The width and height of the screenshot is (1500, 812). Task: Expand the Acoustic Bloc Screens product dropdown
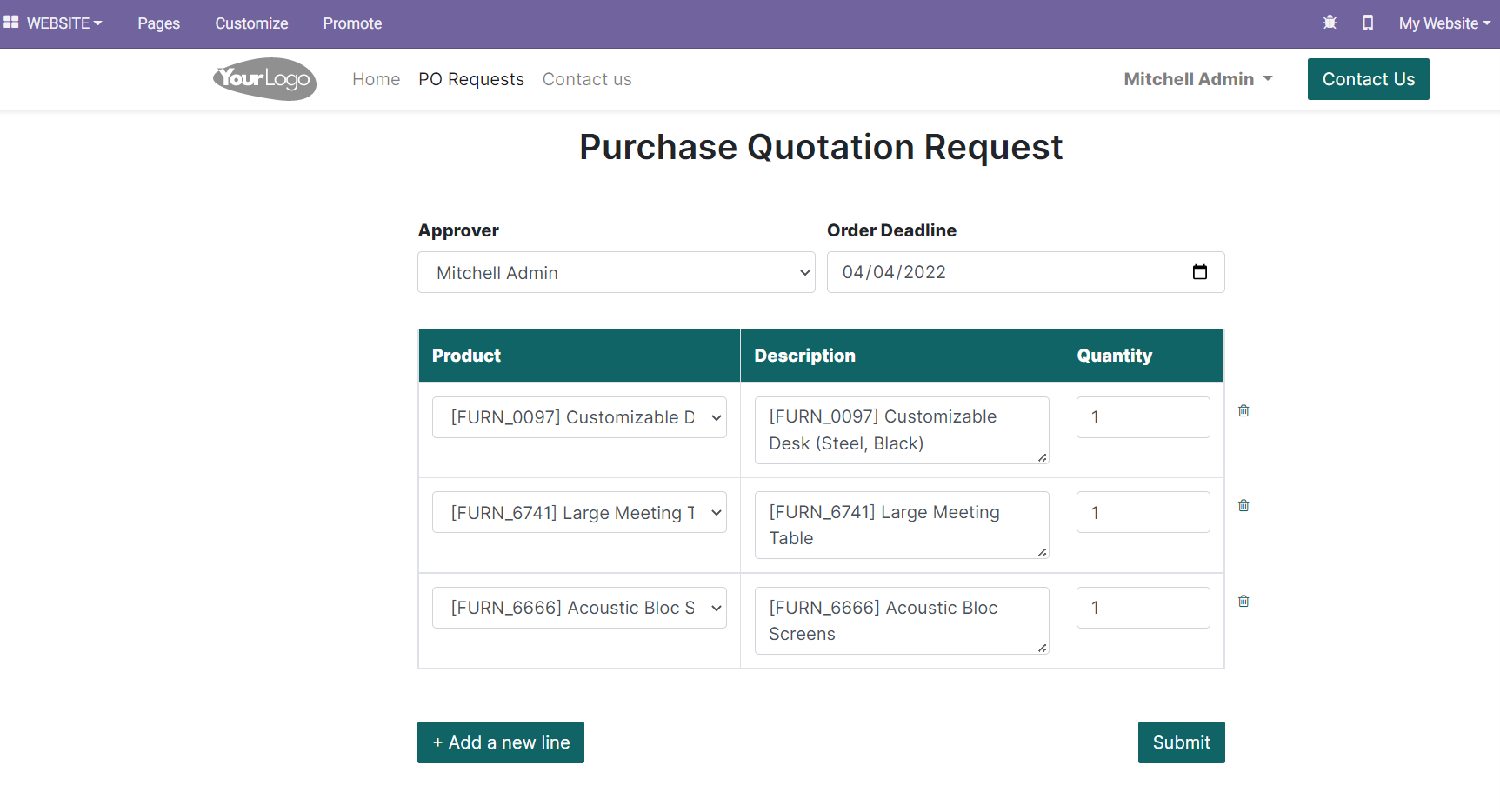pos(579,608)
